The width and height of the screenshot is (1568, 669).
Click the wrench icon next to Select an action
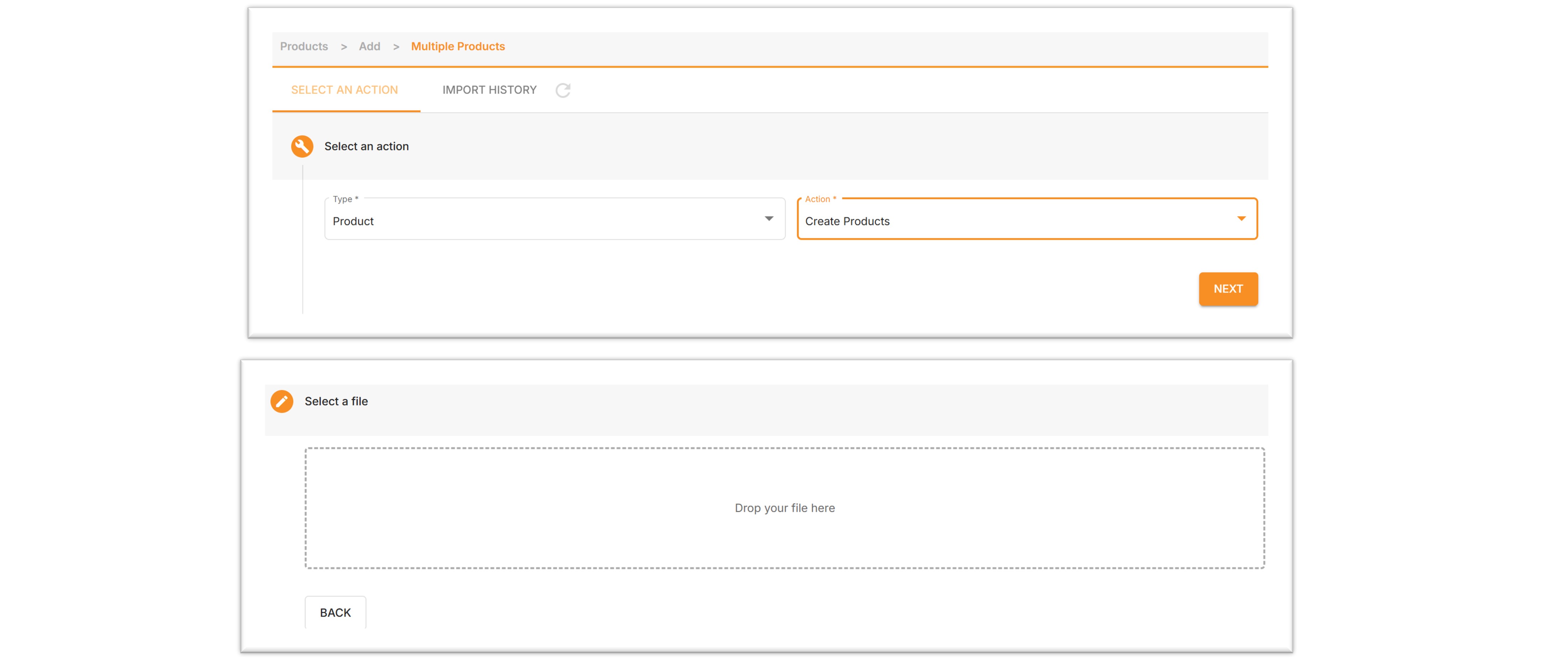point(302,146)
